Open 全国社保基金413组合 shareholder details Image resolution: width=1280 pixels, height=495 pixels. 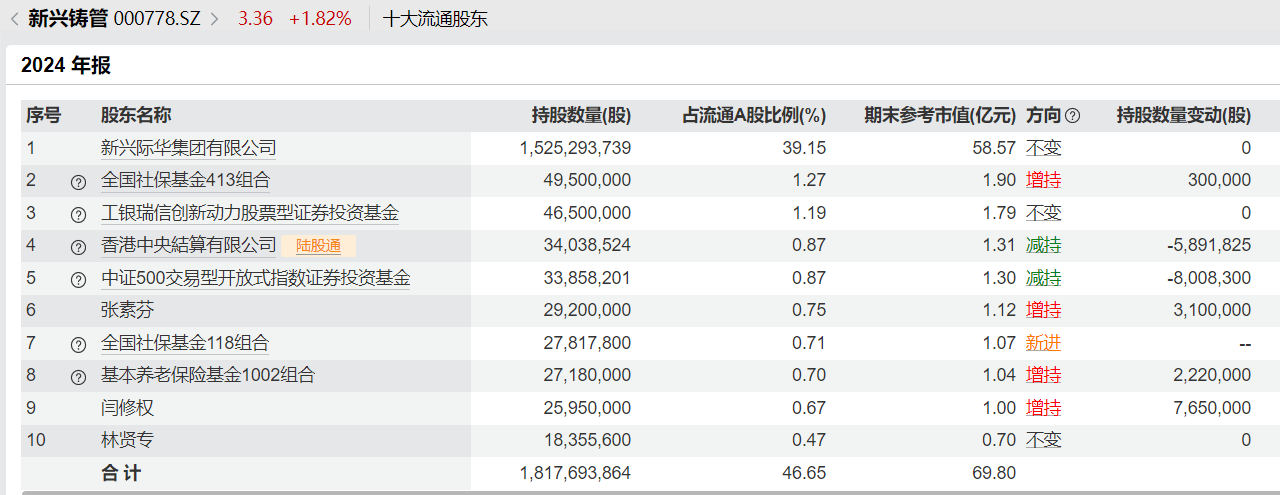pyautogui.click(x=185, y=181)
